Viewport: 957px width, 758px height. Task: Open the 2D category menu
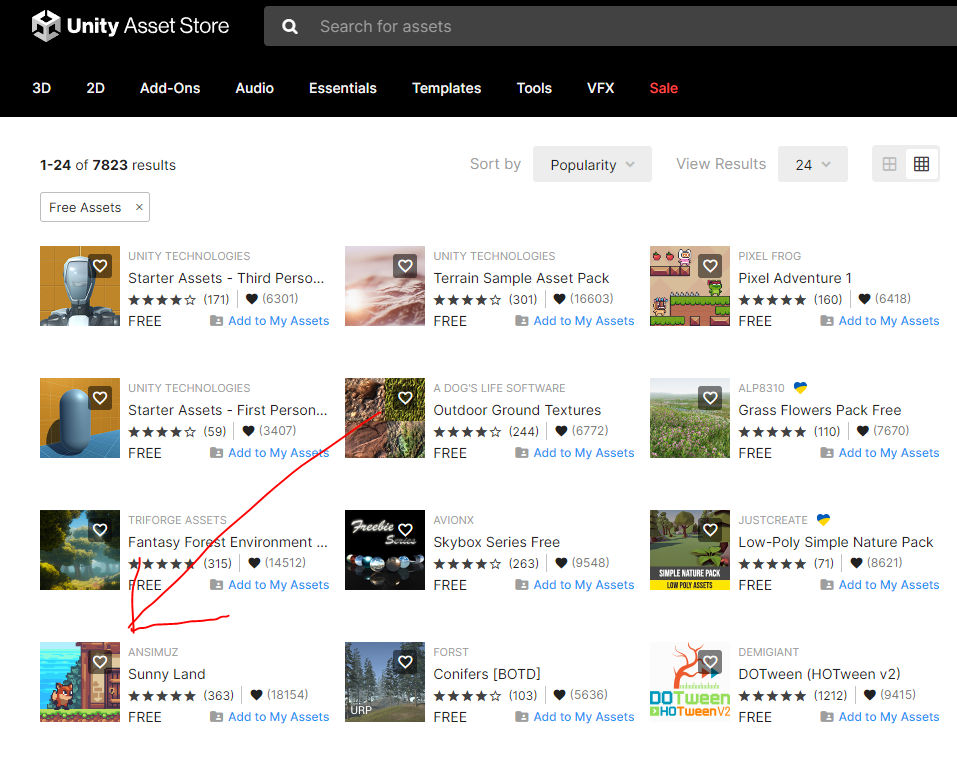click(95, 88)
